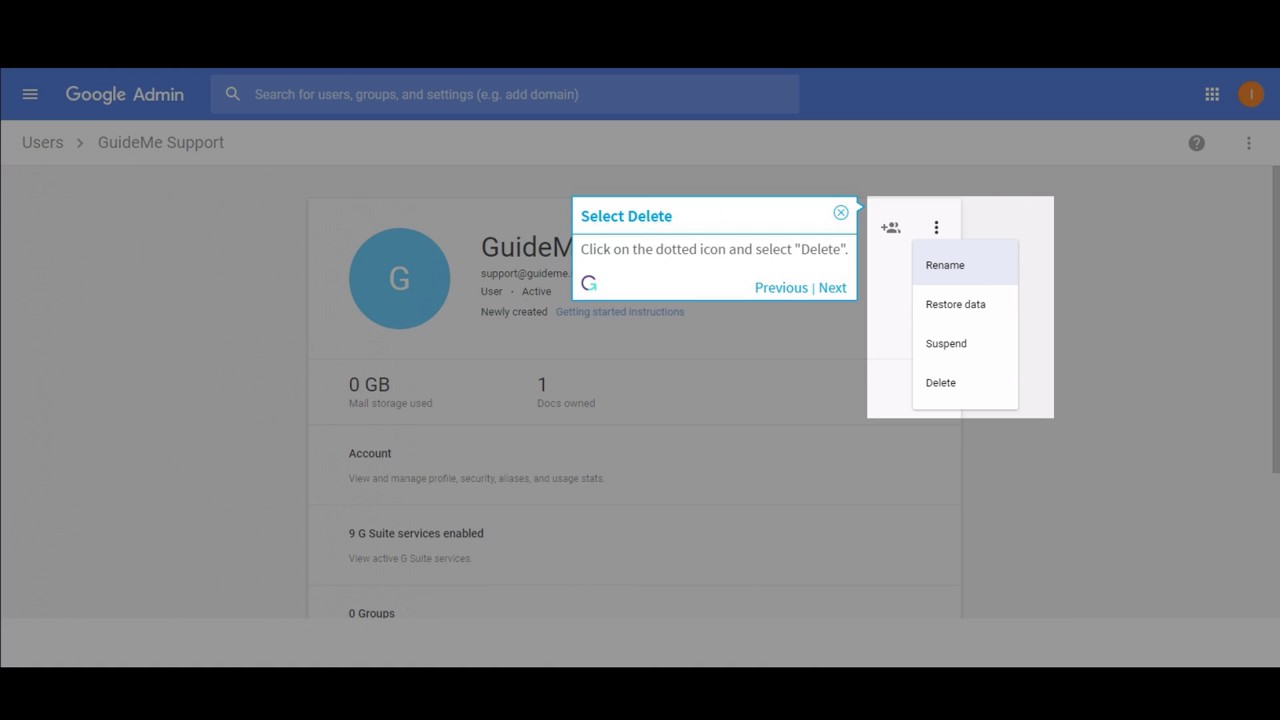
Task: Open the page-level more options menu
Action: 1249,143
